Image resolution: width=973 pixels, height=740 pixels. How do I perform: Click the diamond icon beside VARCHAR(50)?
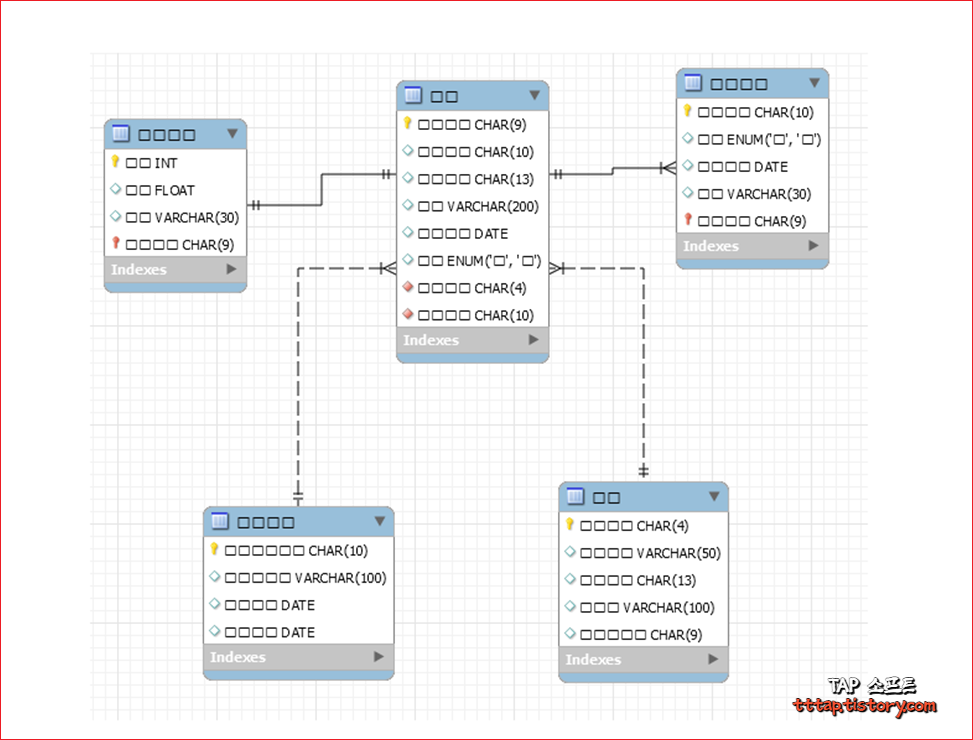[x=570, y=551]
